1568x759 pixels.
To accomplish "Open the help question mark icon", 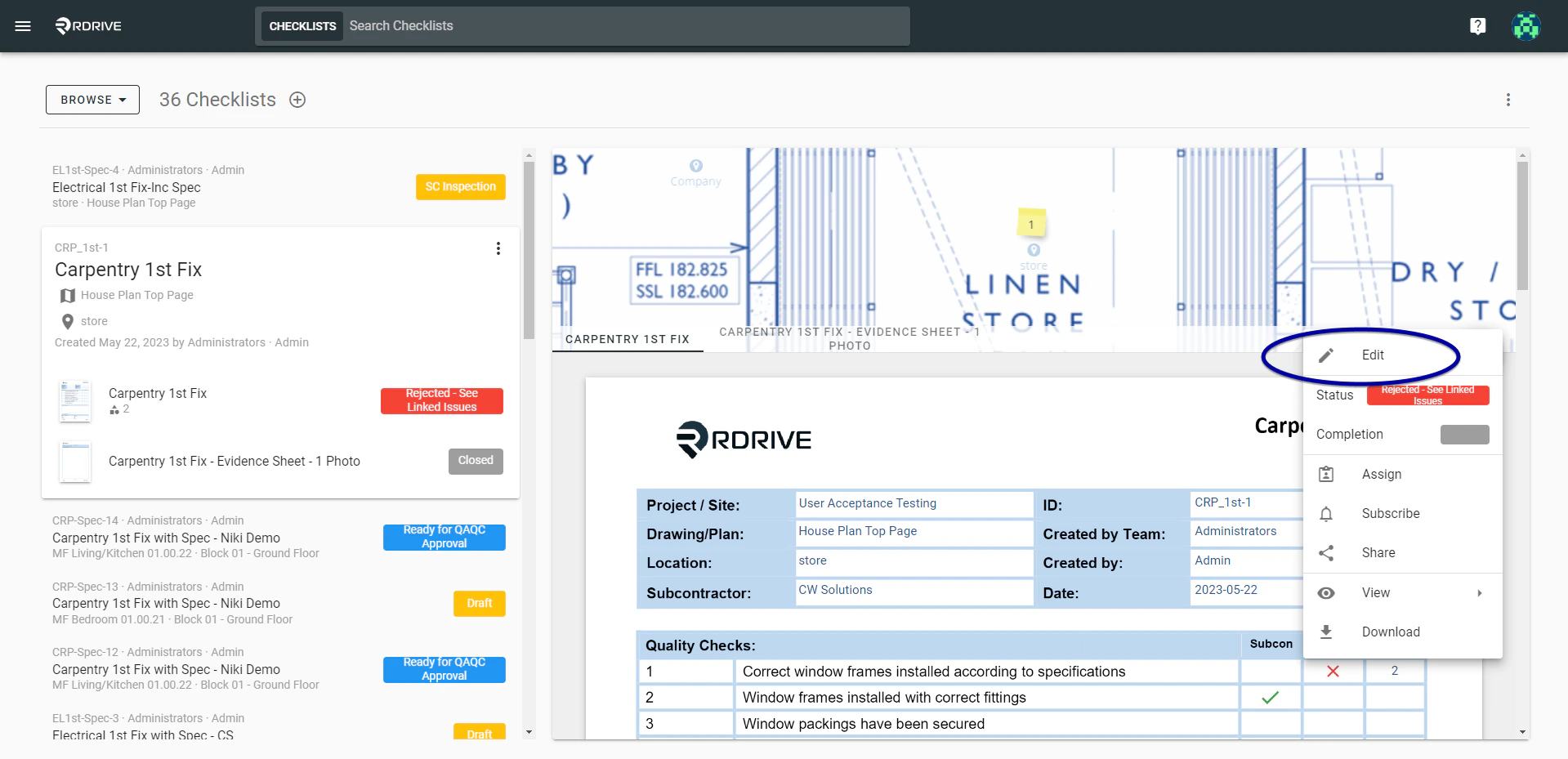I will pyautogui.click(x=1477, y=26).
